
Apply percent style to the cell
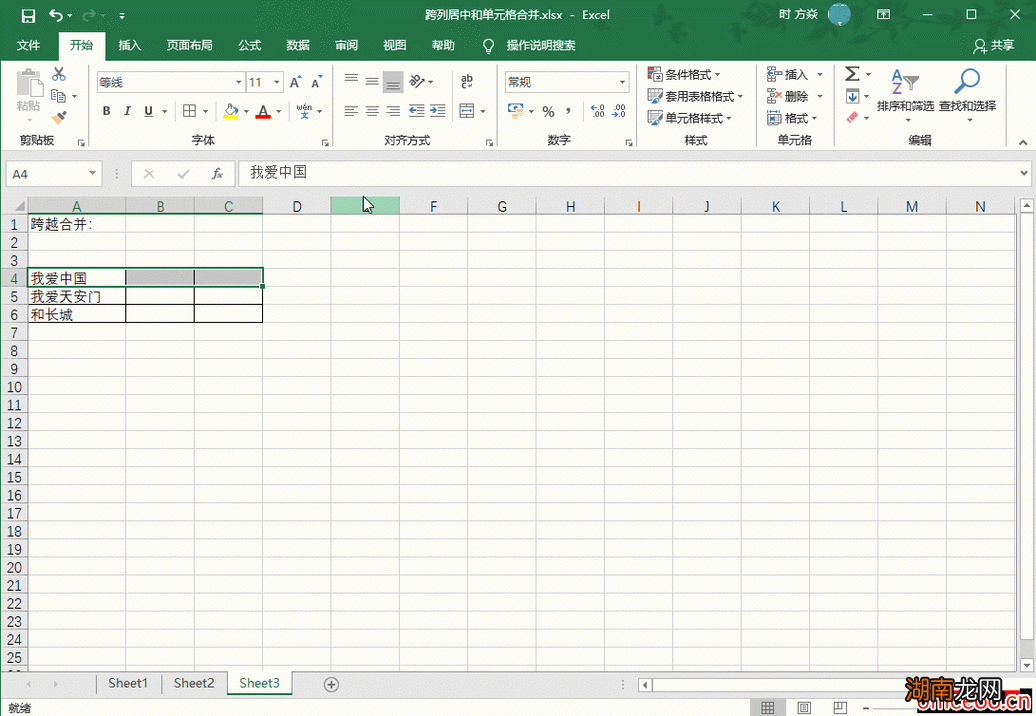(x=548, y=111)
